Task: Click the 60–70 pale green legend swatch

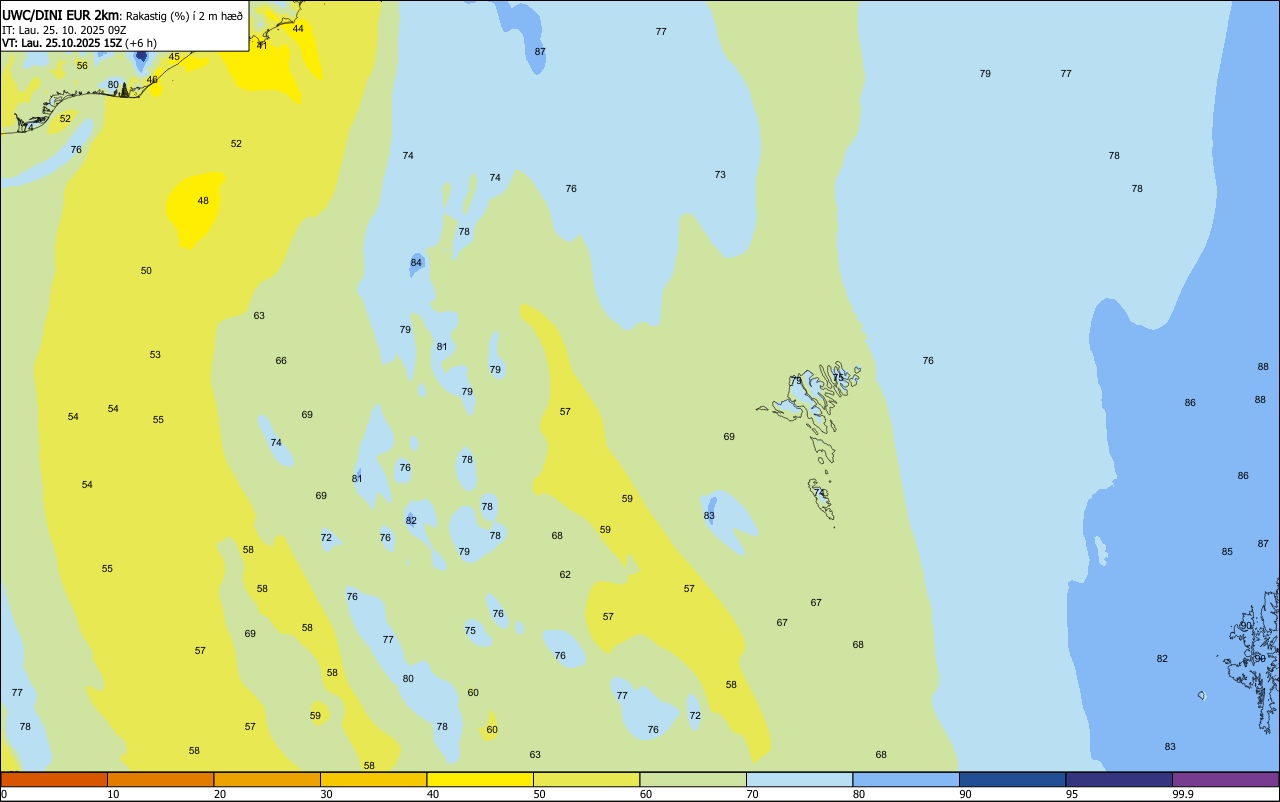Action: 693,779
